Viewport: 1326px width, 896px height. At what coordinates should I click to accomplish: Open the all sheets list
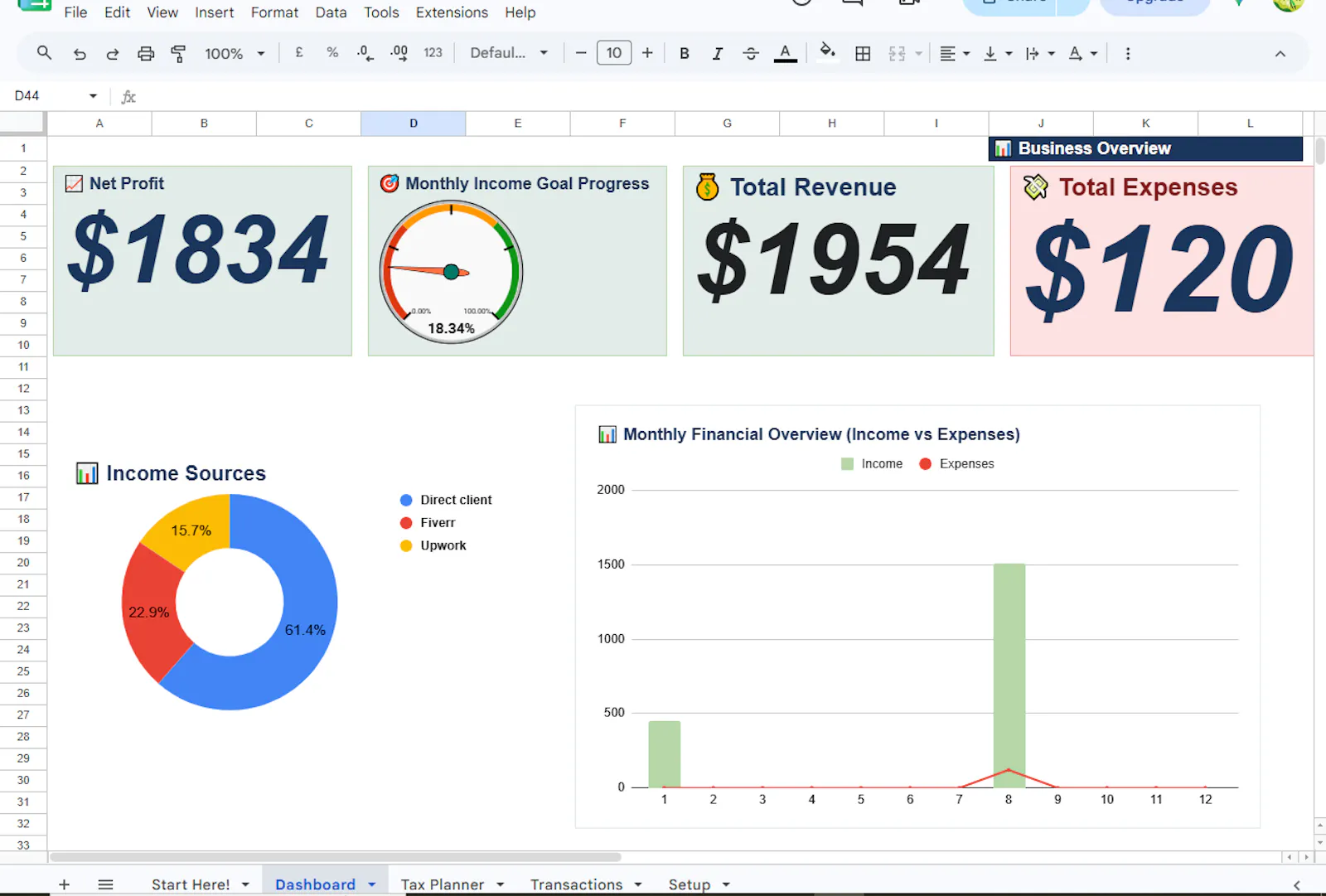tap(105, 884)
